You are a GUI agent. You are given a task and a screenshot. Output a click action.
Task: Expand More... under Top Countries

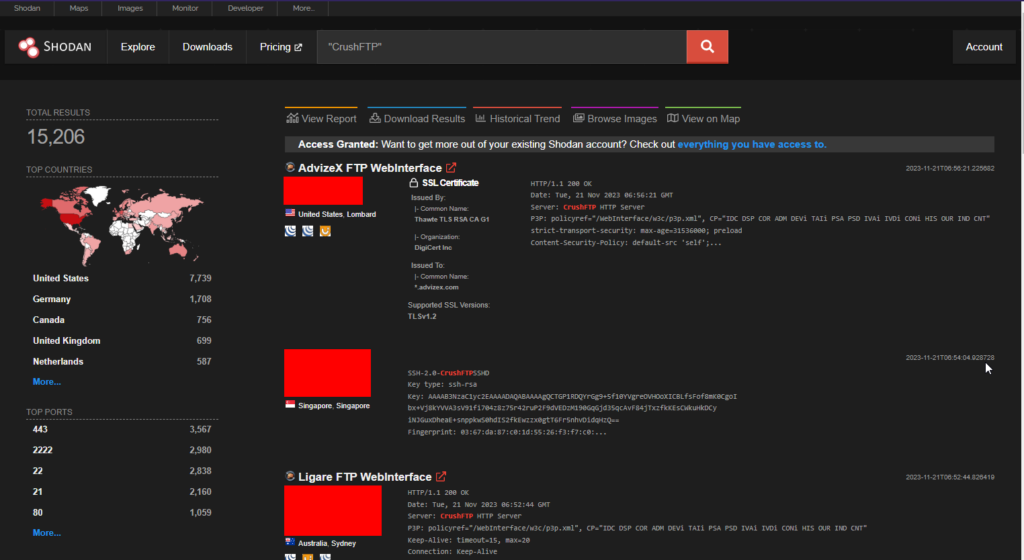(x=46, y=382)
